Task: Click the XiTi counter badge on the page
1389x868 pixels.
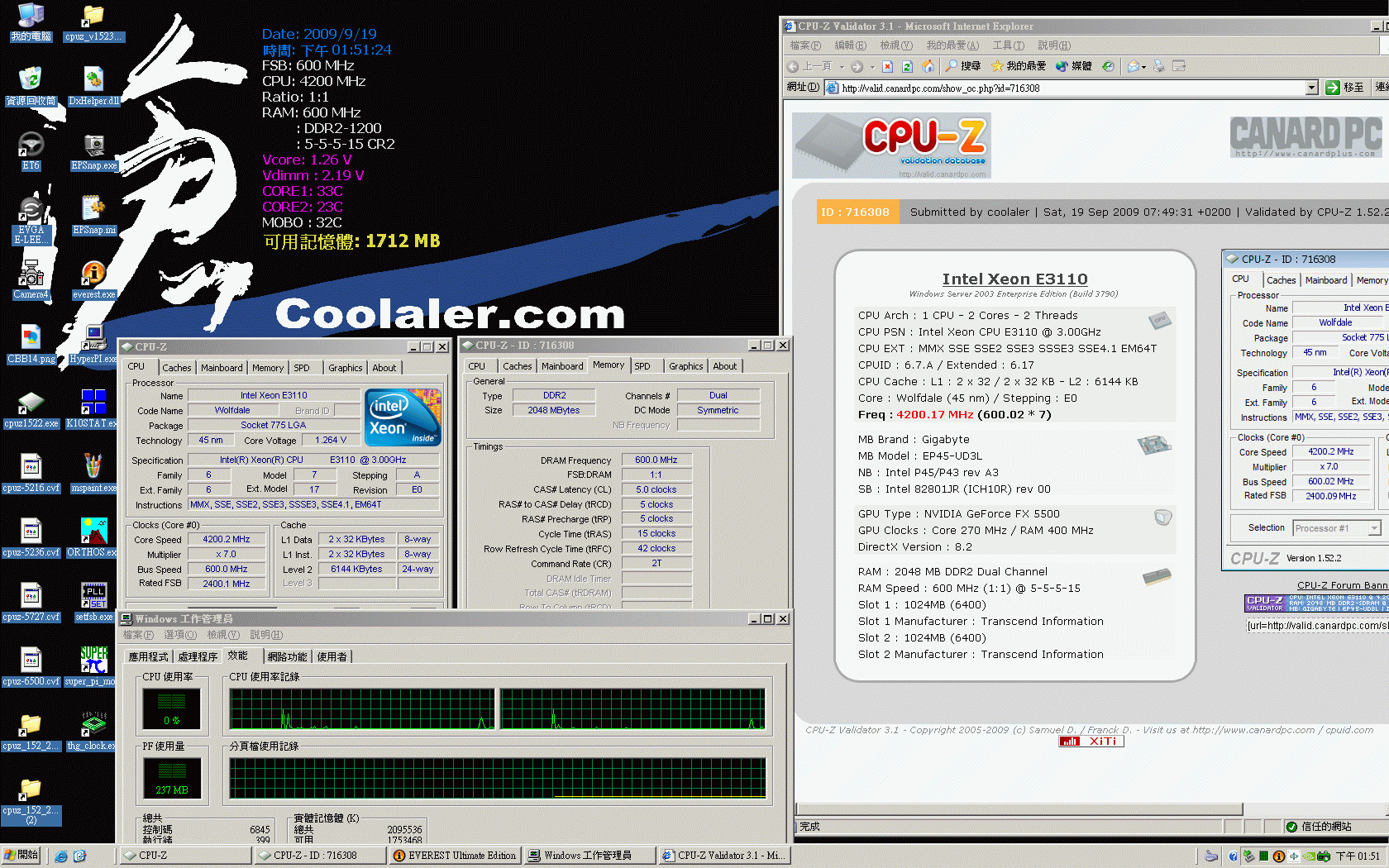Action: point(1091,742)
